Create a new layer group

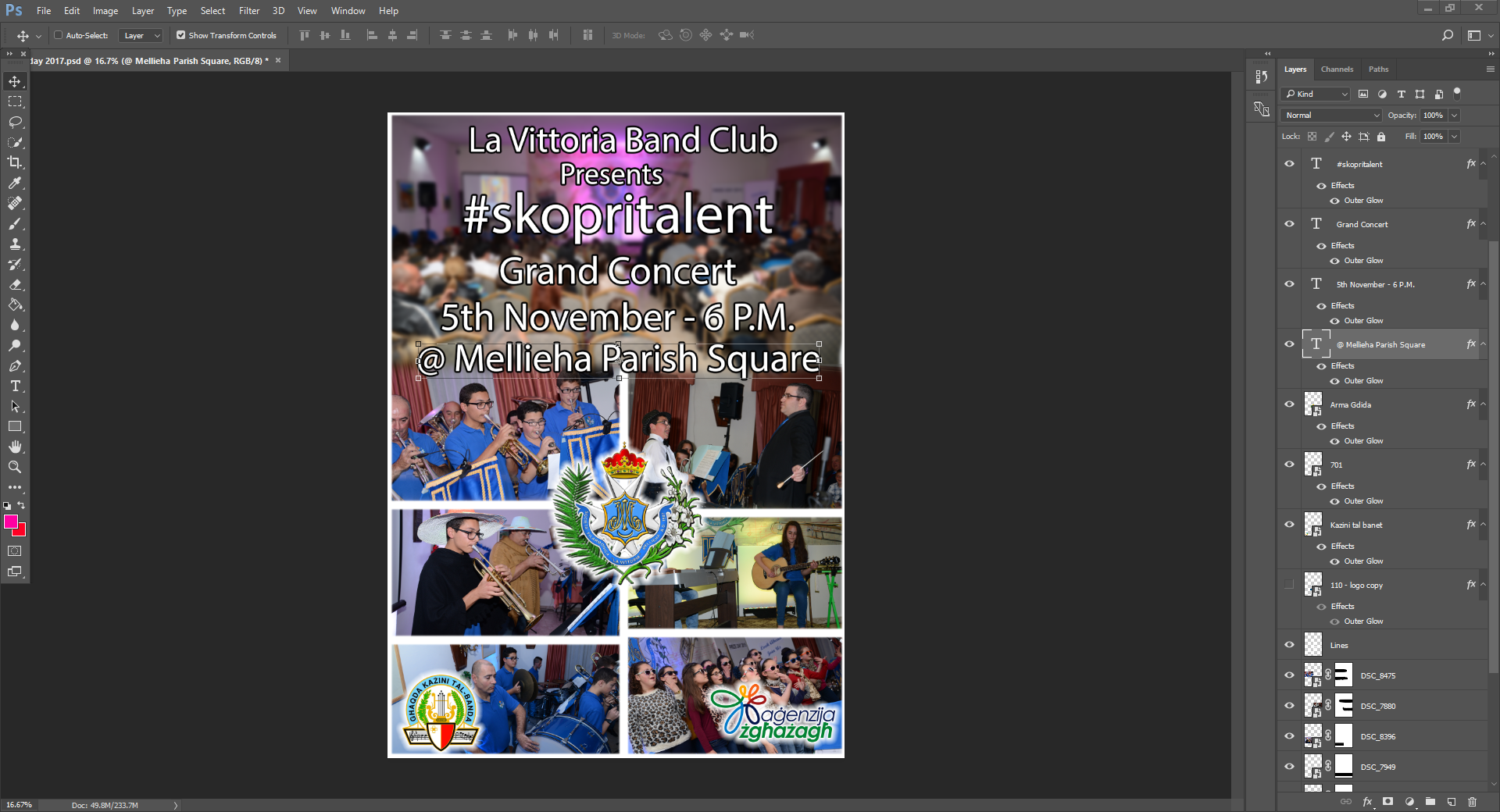(x=1430, y=802)
